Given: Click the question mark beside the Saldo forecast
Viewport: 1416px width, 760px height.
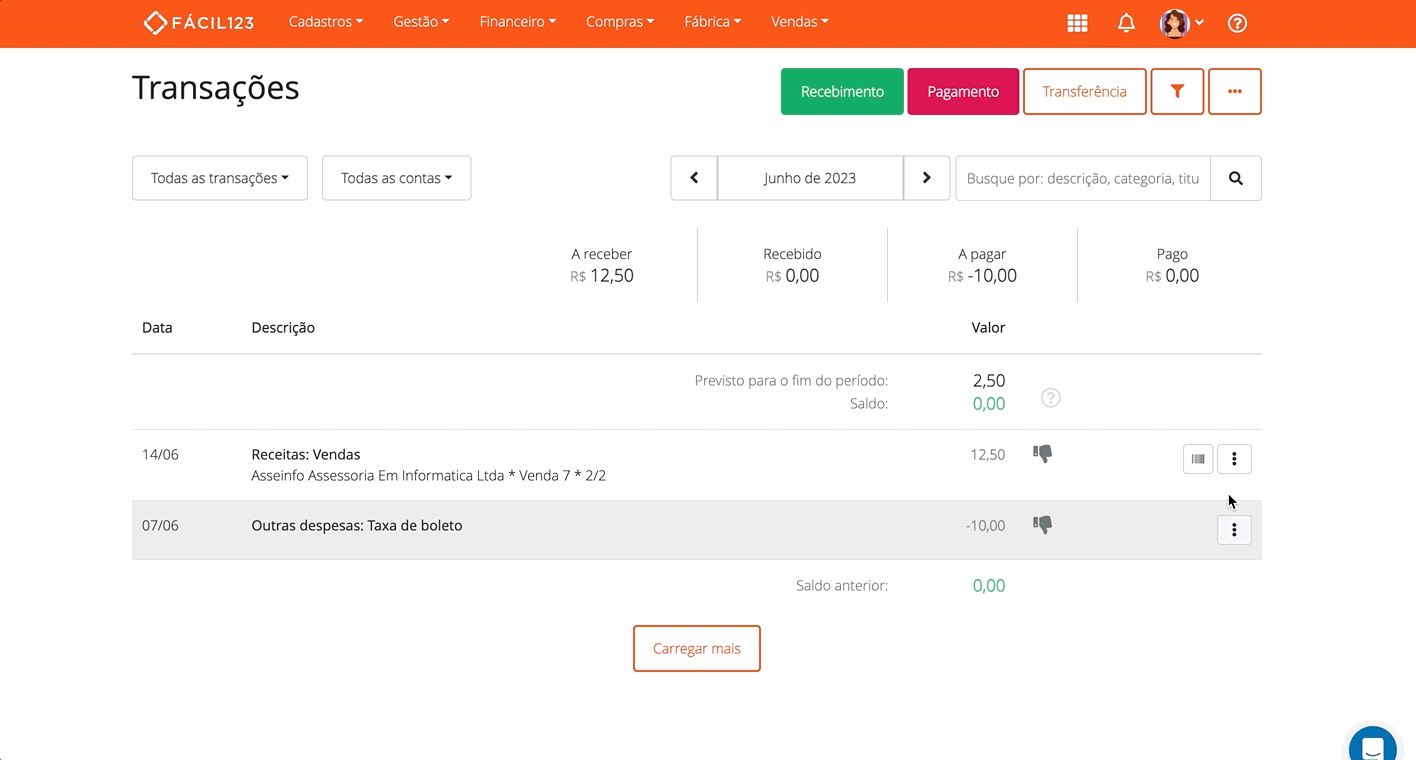Looking at the screenshot, I should pyautogui.click(x=1050, y=397).
